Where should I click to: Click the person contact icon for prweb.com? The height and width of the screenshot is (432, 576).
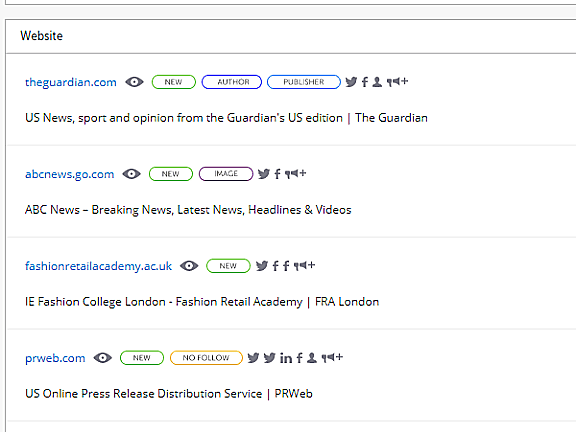click(312, 357)
